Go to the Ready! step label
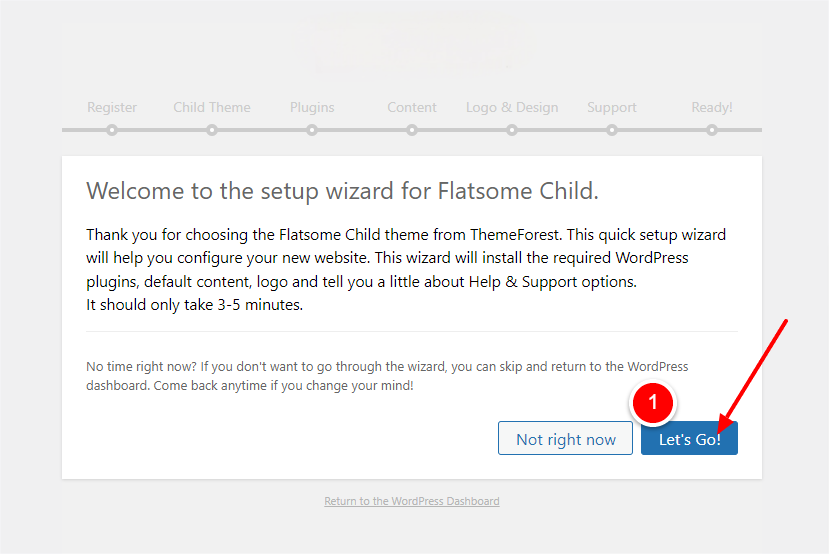This screenshot has height=554, width=829. pos(712,107)
